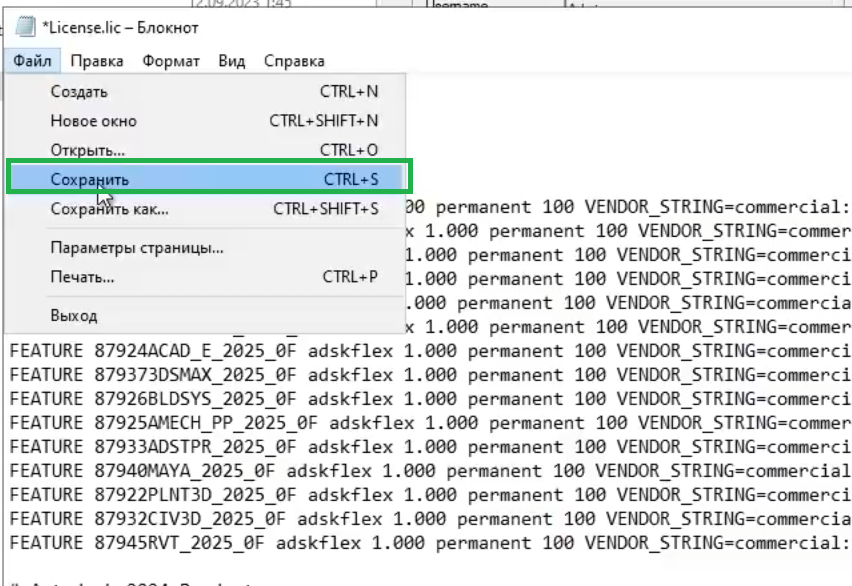The height and width of the screenshot is (586, 852).
Task: Open Параметры страницы... page setup
Action: [137, 247]
